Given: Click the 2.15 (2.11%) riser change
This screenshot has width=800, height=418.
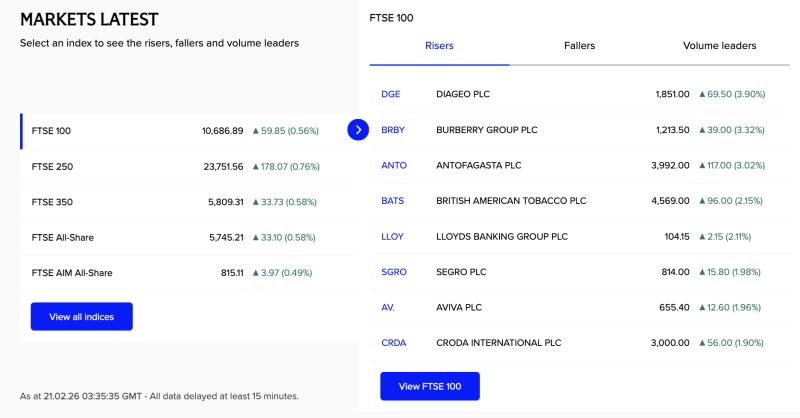Looking at the screenshot, I should [725, 237].
